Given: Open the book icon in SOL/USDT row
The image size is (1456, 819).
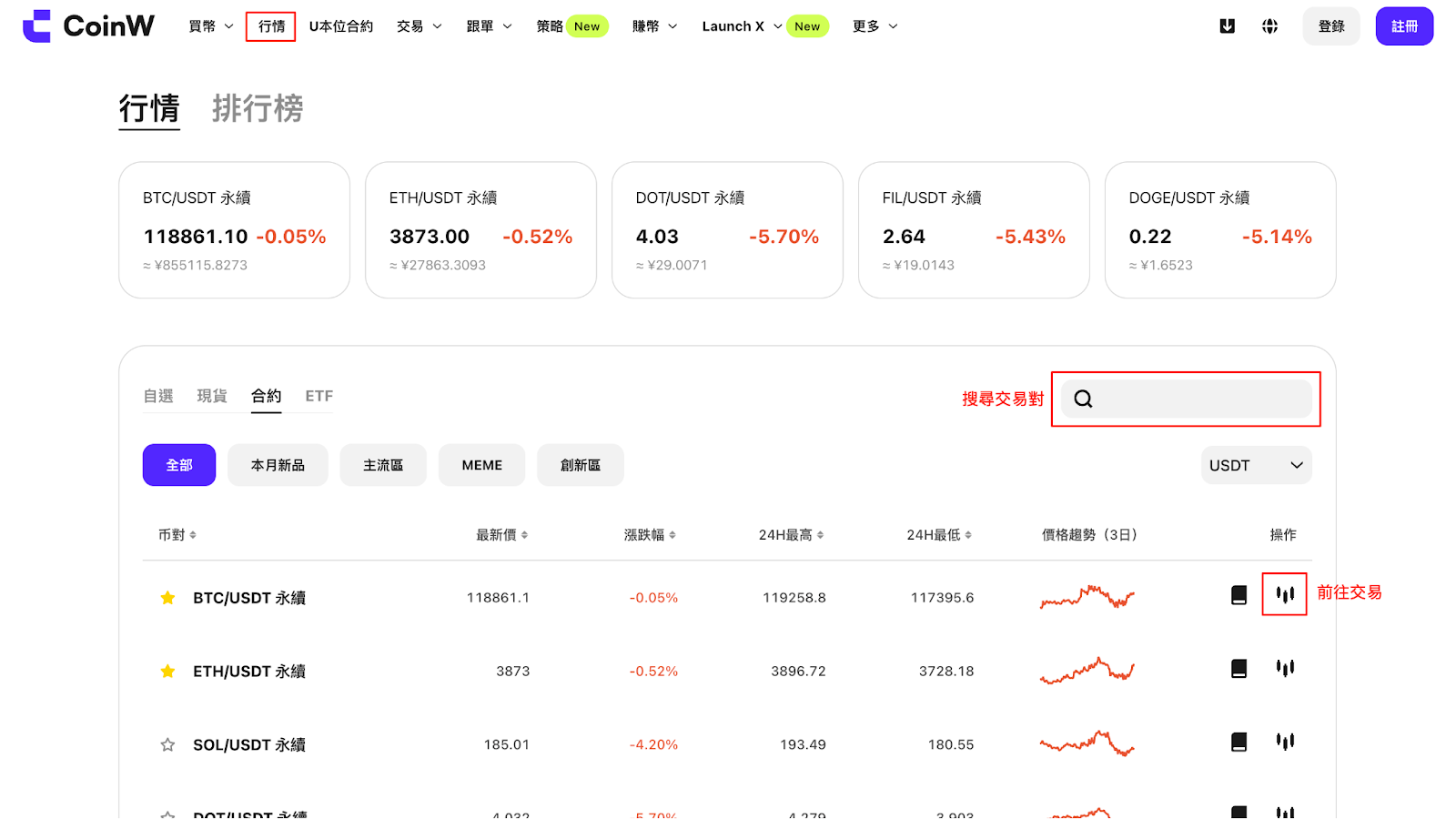Looking at the screenshot, I should pos(1239,743).
